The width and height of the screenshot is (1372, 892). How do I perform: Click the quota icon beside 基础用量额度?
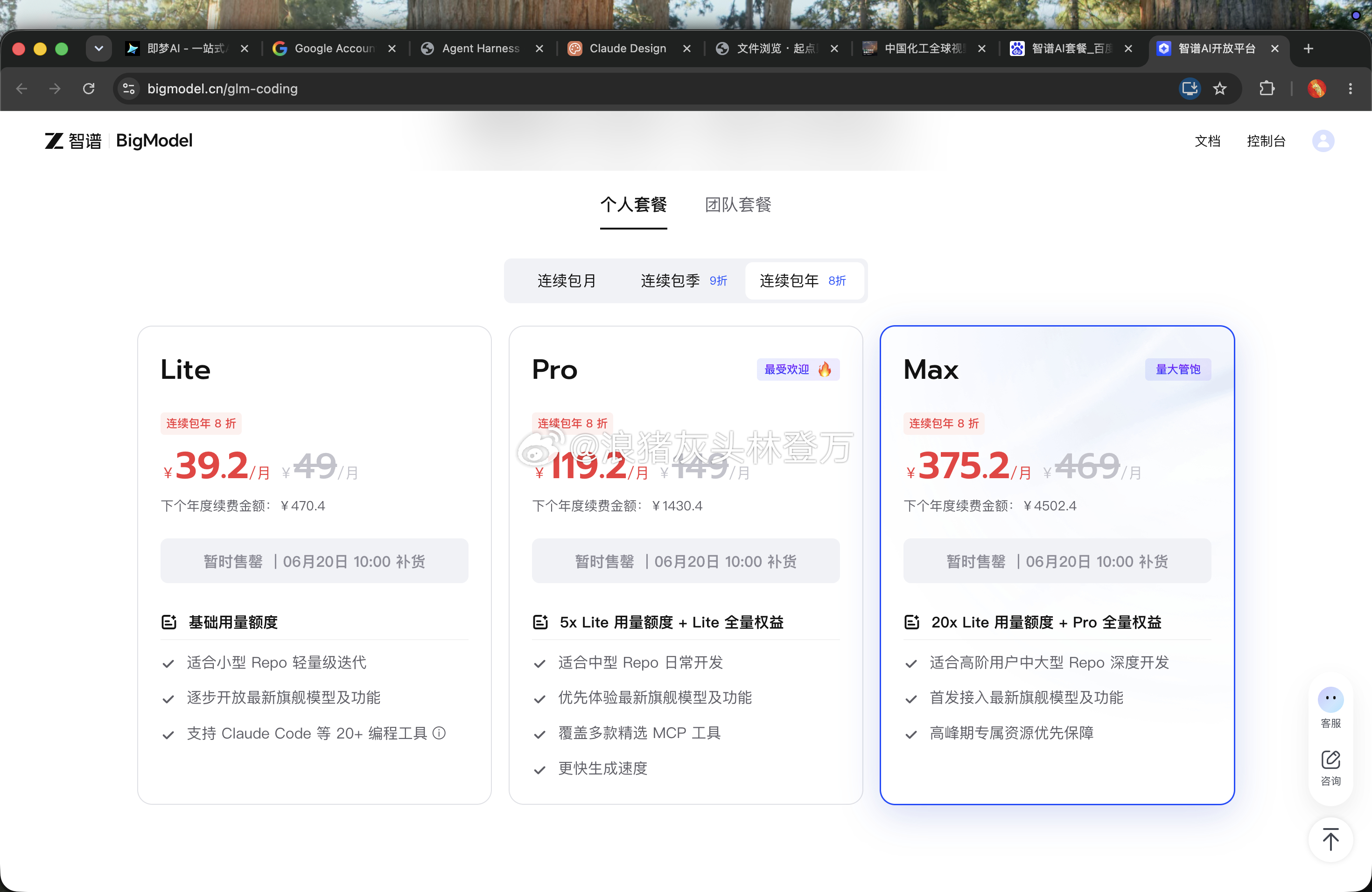coord(169,622)
